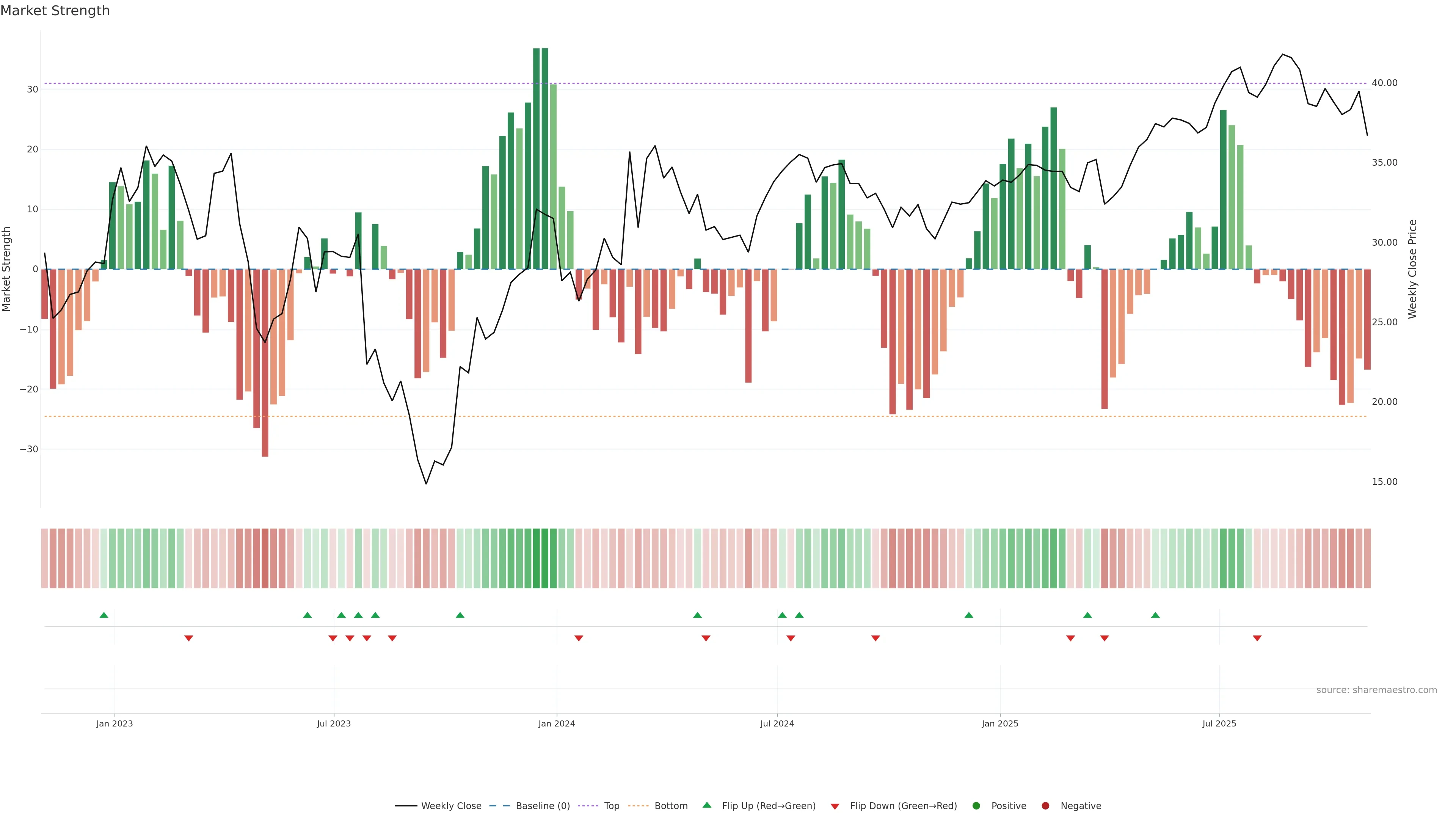The height and width of the screenshot is (819, 1456).
Task: Click the source: sharemaestro.com text
Action: point(1376,690)
